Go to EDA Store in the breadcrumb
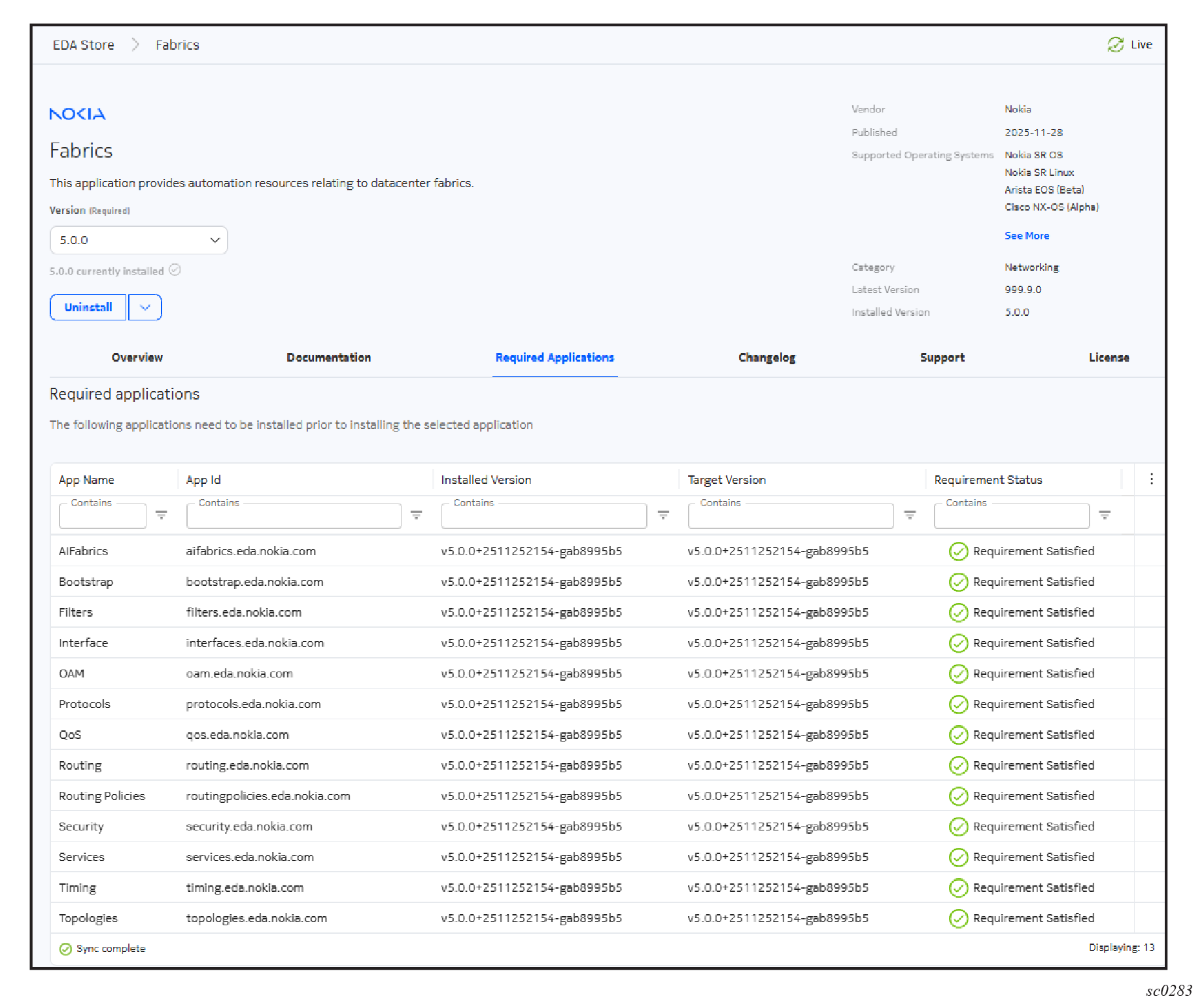Image resolution: width=1204 pixels, height=1007 pixels. 83,45
